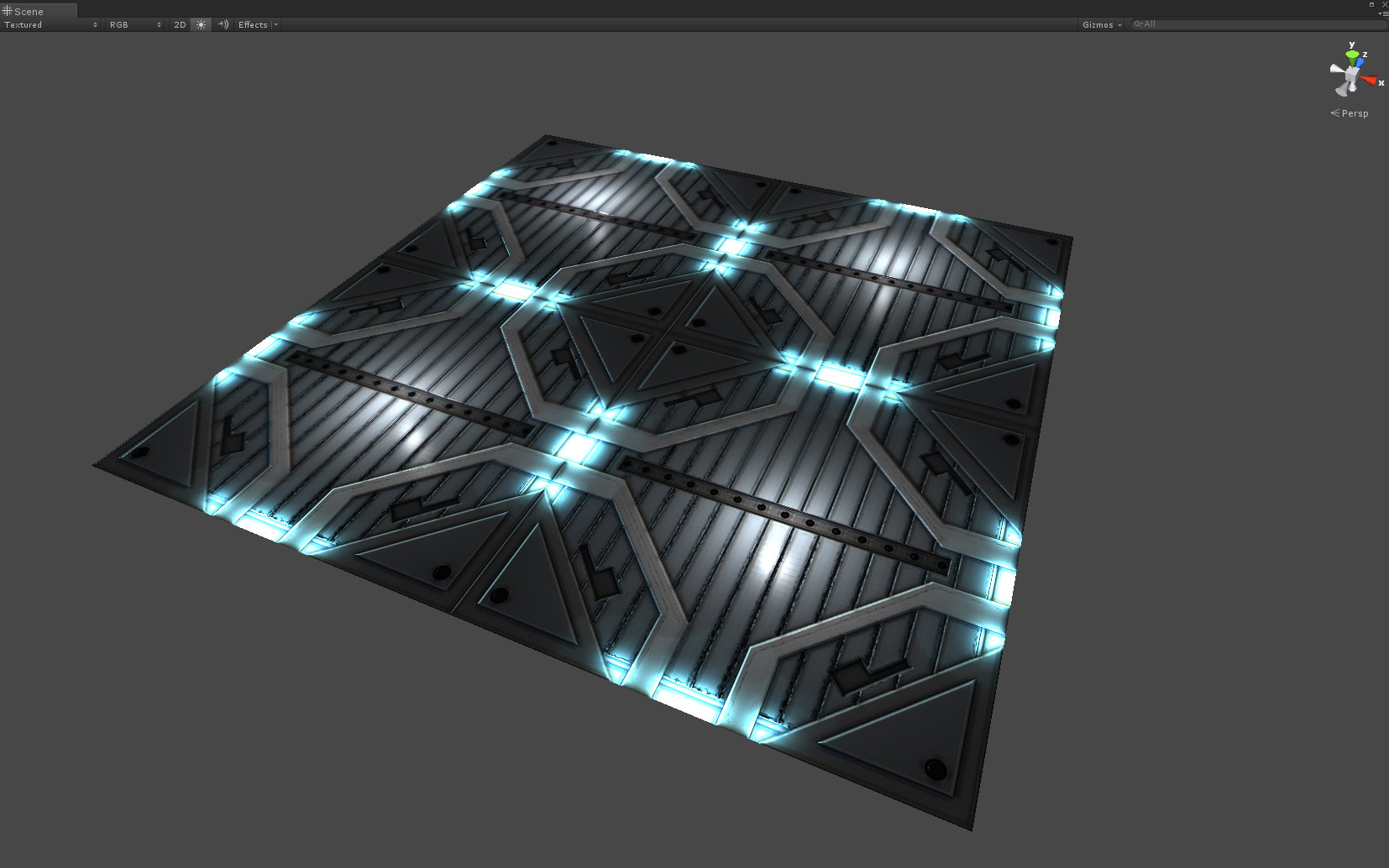
Task: Click the search magnifier icon in Gizmos bar
Action: [1139, 24]
